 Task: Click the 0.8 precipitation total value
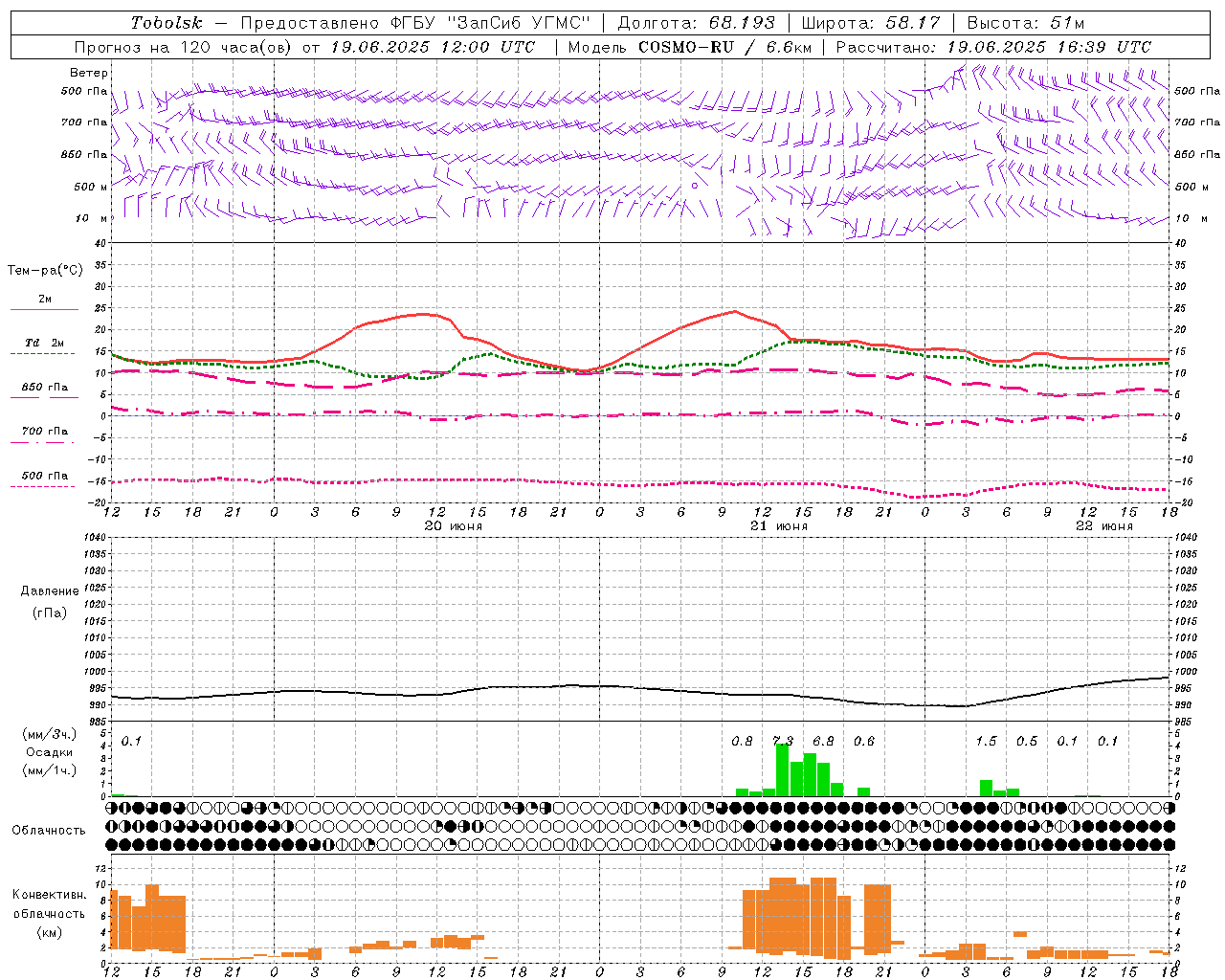(x=742, y=741)
